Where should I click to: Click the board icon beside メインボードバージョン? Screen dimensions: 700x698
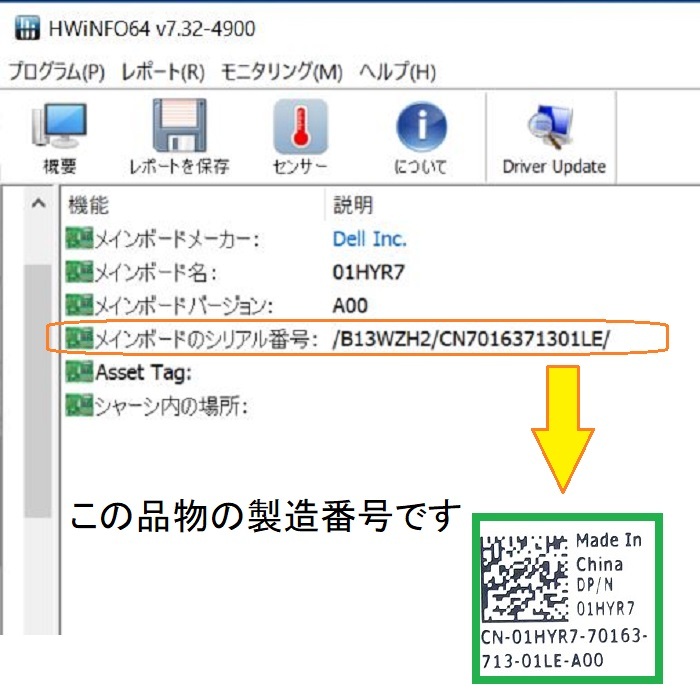point(79,305)
